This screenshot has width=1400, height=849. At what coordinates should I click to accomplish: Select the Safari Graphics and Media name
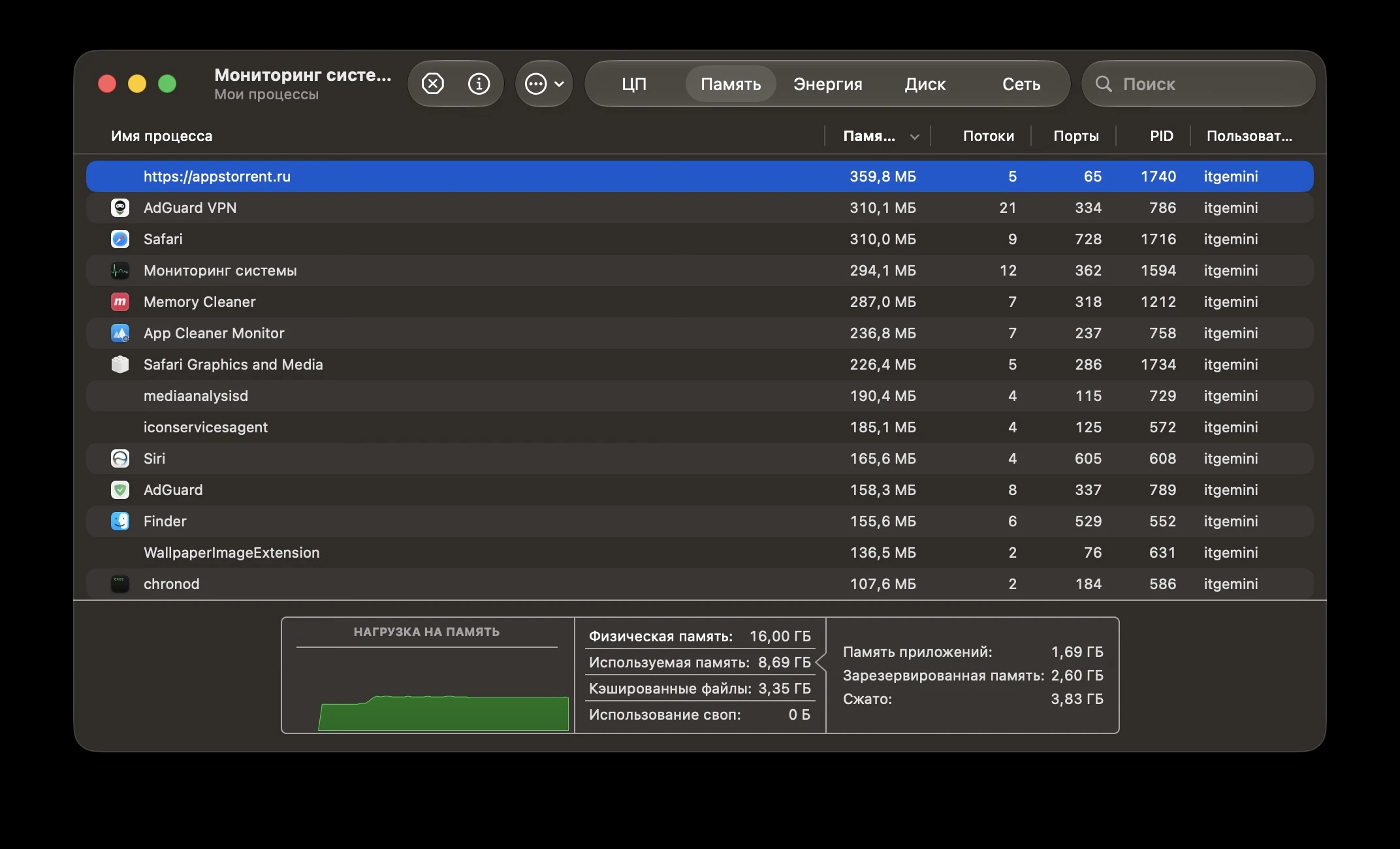pyautogui.click(x=233, y=364)
